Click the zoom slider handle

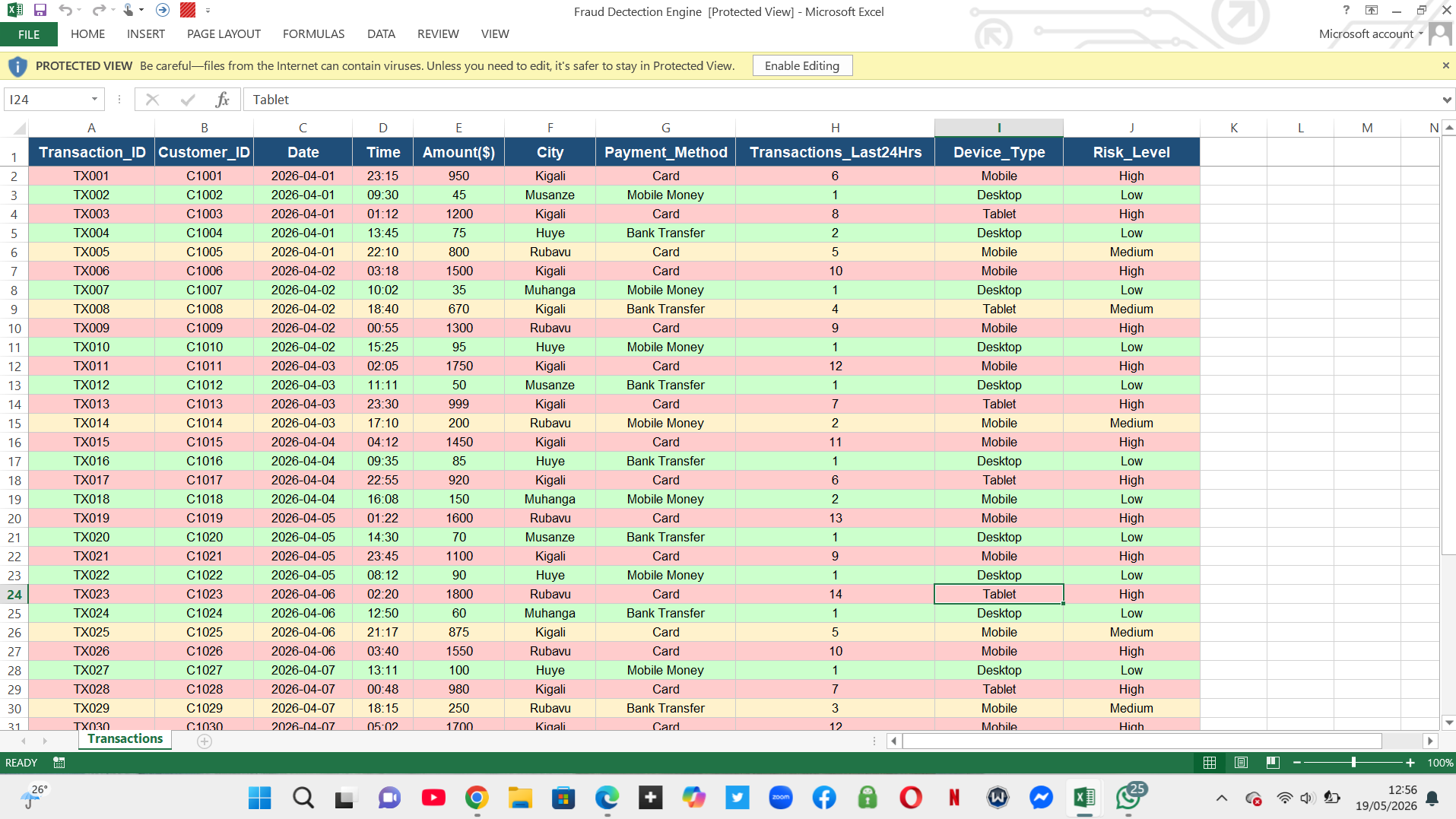1353,763
